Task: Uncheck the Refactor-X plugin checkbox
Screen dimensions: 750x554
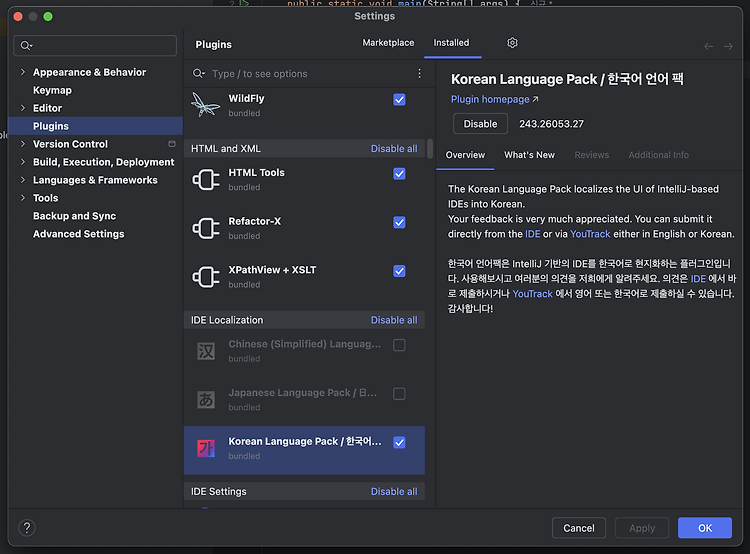Action: coord(399,222)
